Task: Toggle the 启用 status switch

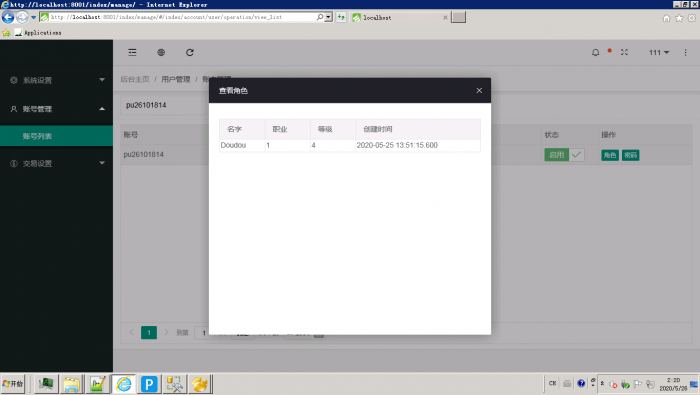Action: (564, 155)
